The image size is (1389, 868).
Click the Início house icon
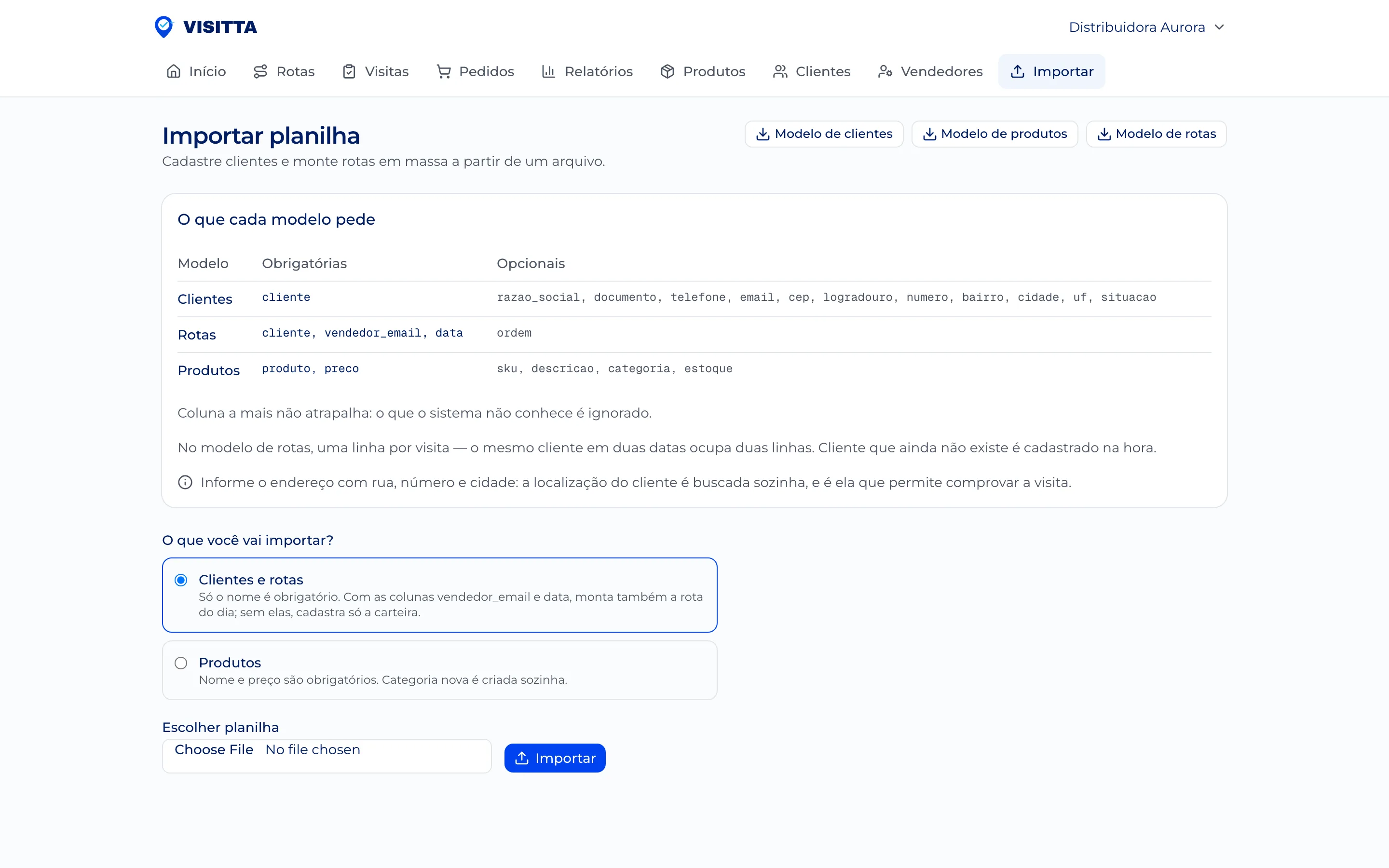pos(173,71)
